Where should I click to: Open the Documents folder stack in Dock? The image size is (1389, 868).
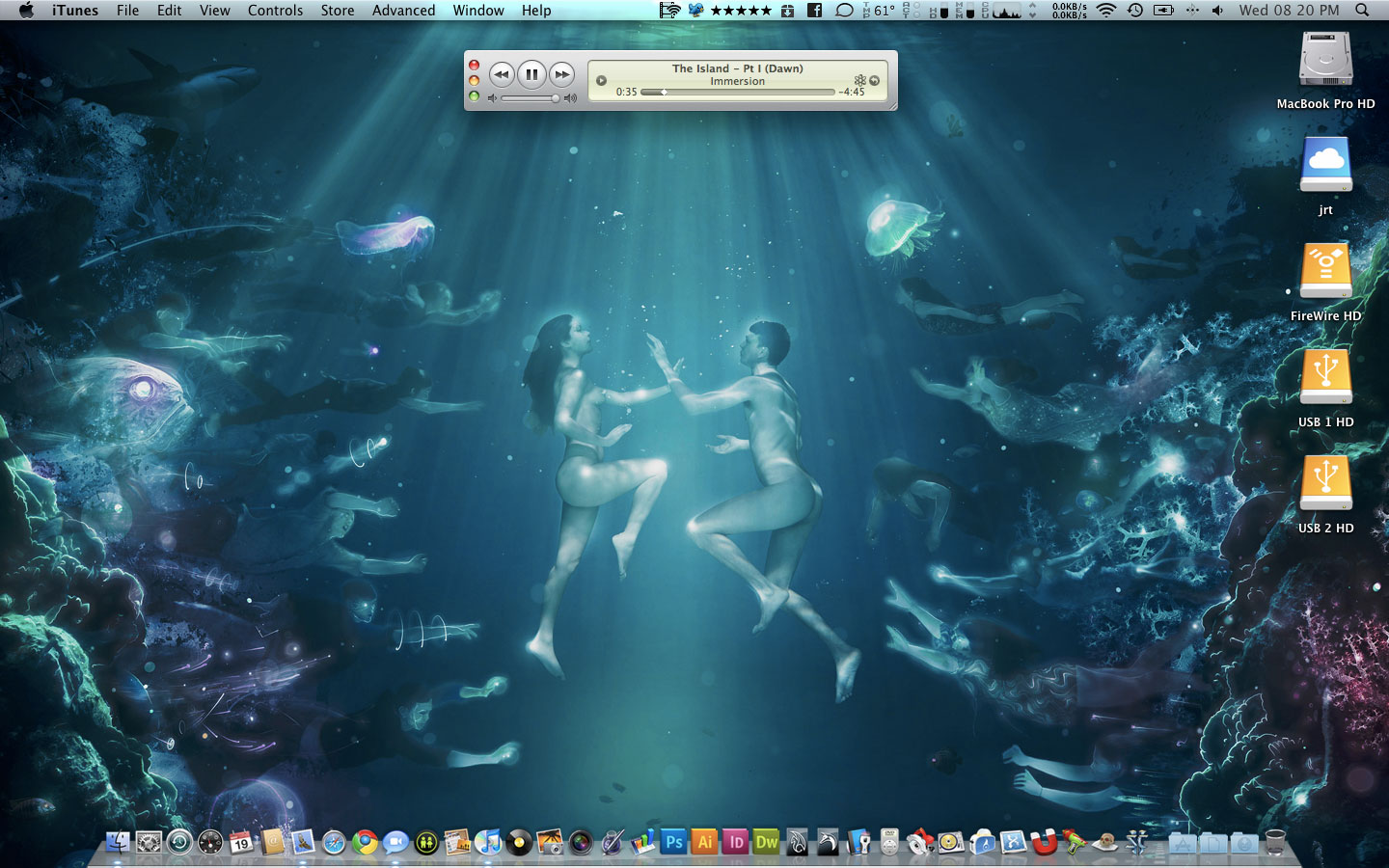point(1213,842)
